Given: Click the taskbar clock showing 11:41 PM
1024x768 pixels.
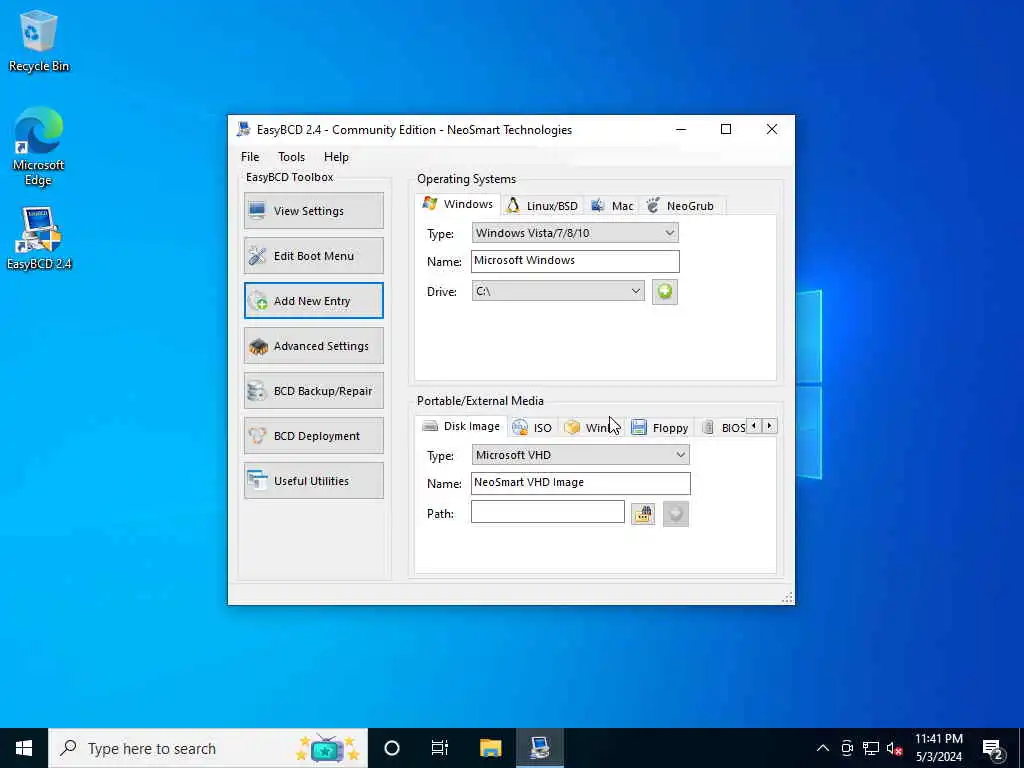Looking at the screenshot, I should 938,748.
